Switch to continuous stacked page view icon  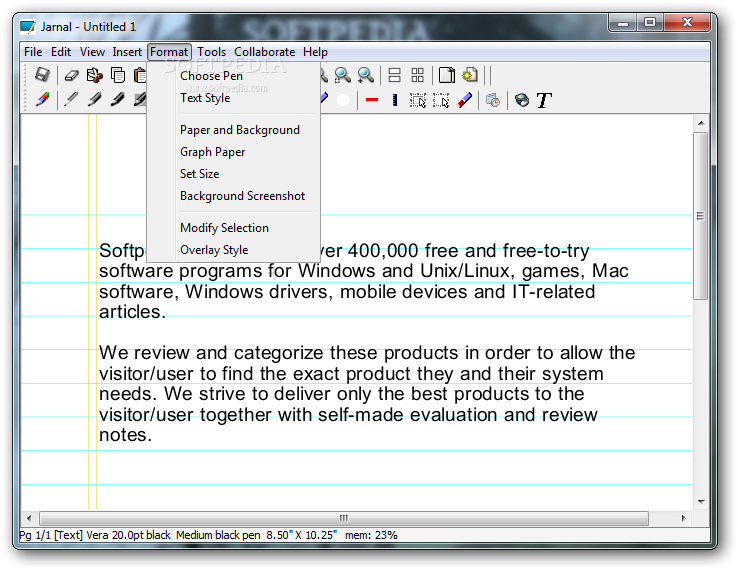point(394,75)
